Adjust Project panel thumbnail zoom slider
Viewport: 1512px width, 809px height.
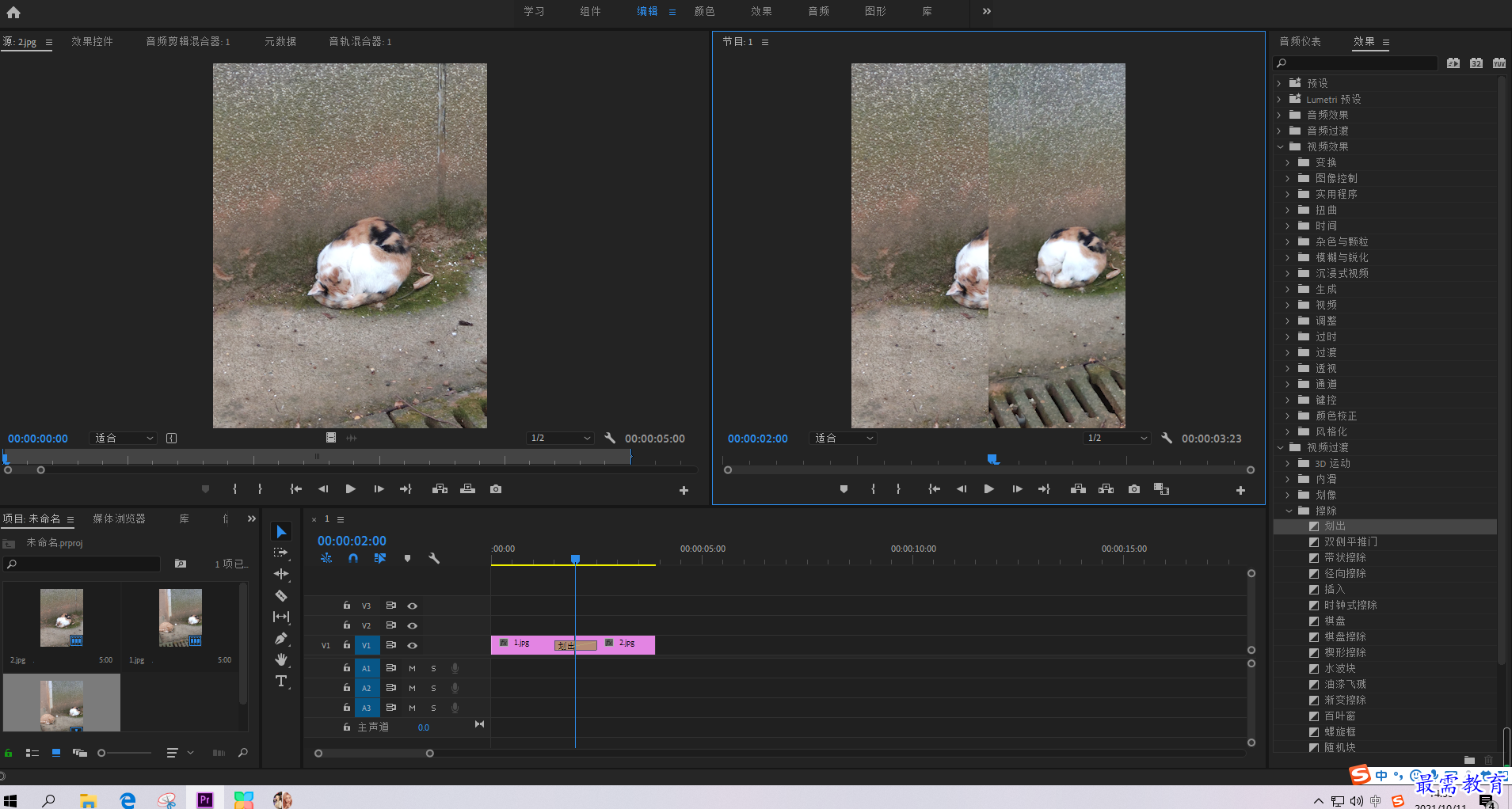click(101, 753)
